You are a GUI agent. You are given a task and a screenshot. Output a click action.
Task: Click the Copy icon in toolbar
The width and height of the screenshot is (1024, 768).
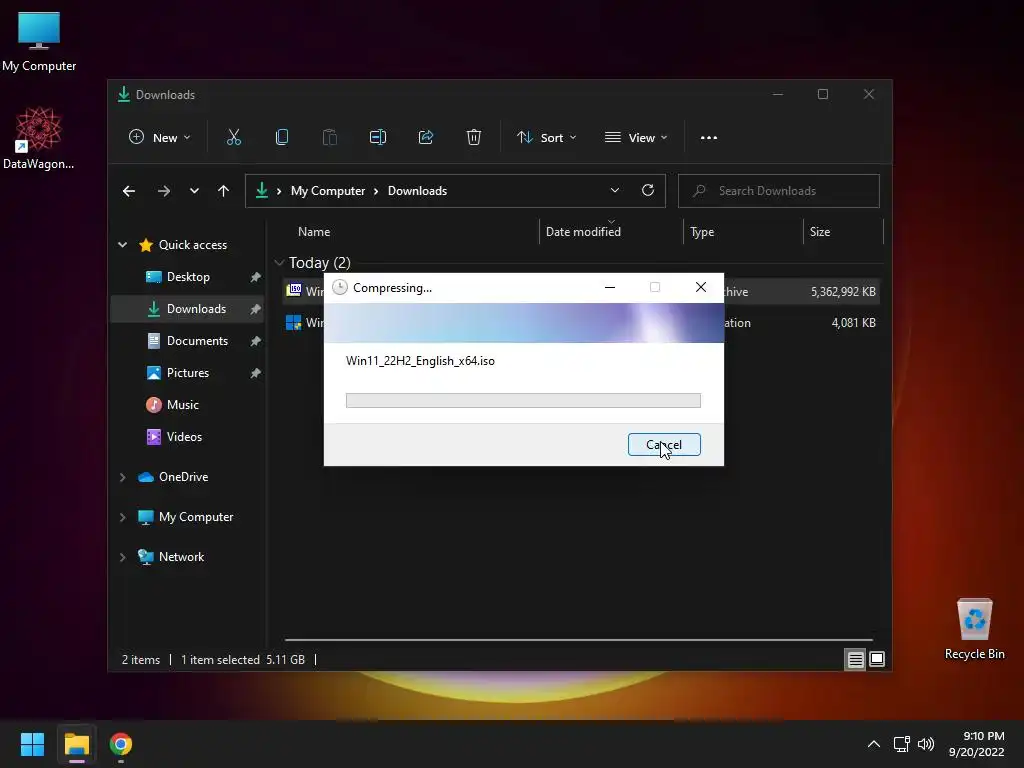click(282, 137)
